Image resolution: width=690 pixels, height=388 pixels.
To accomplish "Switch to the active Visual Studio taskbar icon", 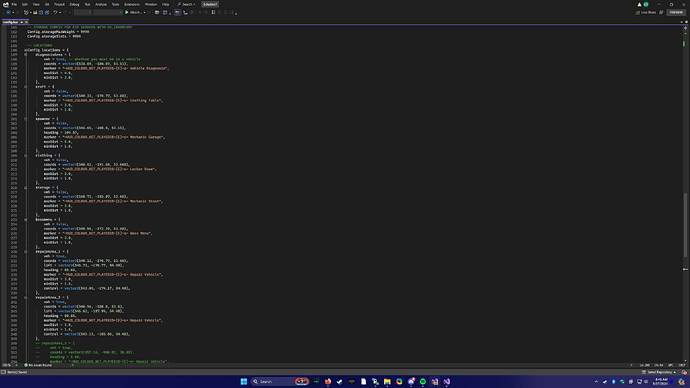I will point(435,381).
